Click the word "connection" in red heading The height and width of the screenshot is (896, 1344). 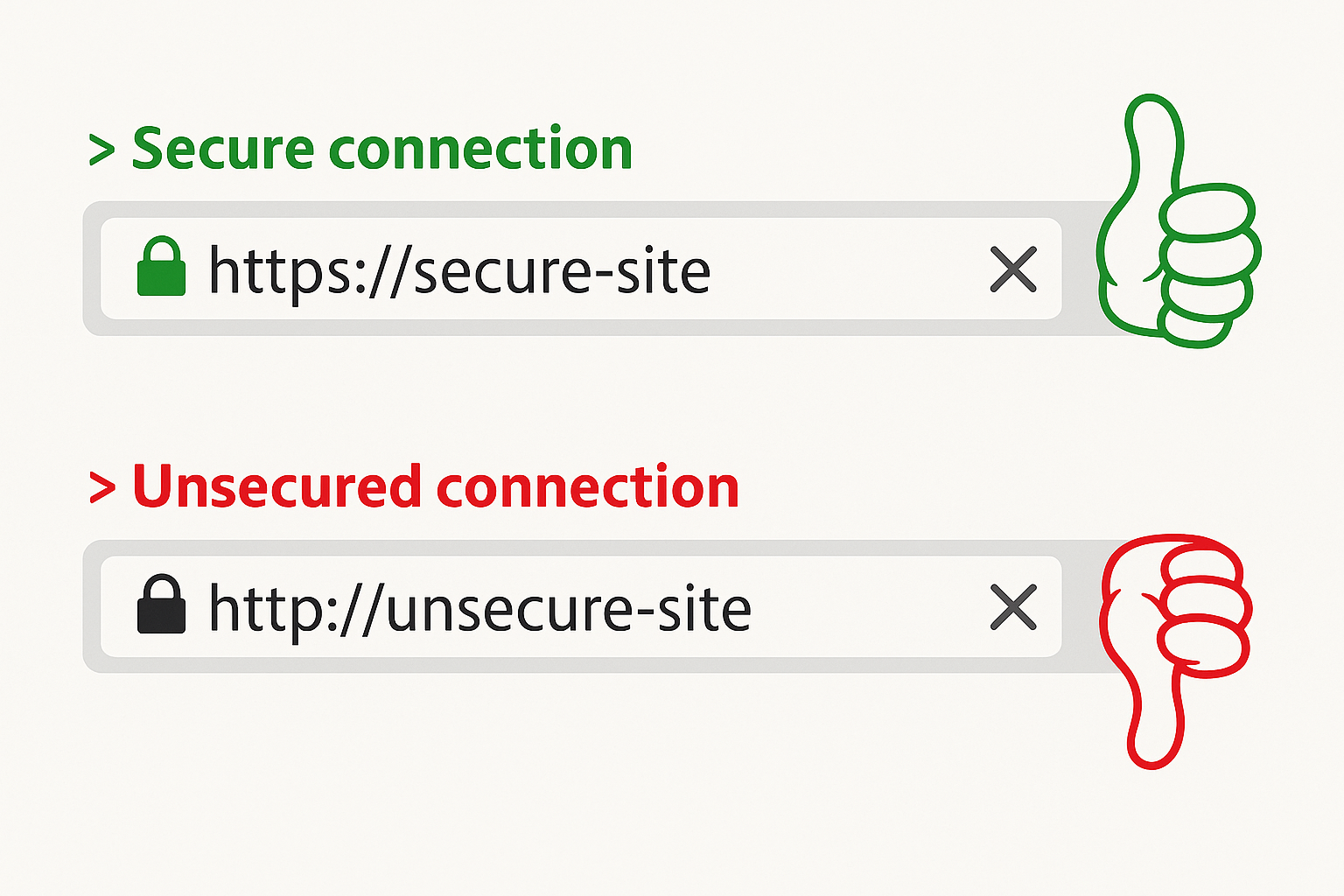588,486
